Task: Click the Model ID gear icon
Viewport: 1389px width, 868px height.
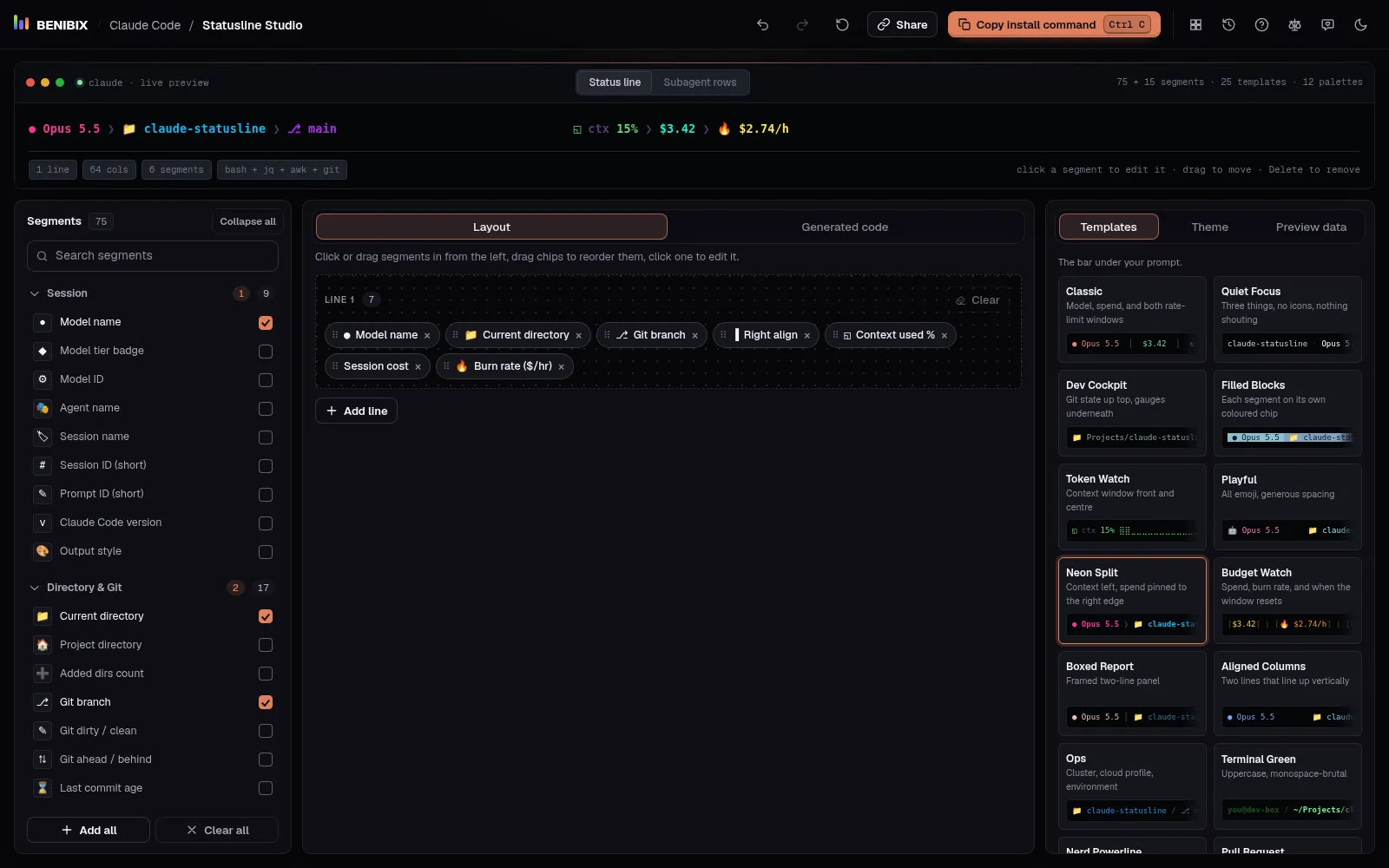Action: [43, 379]
